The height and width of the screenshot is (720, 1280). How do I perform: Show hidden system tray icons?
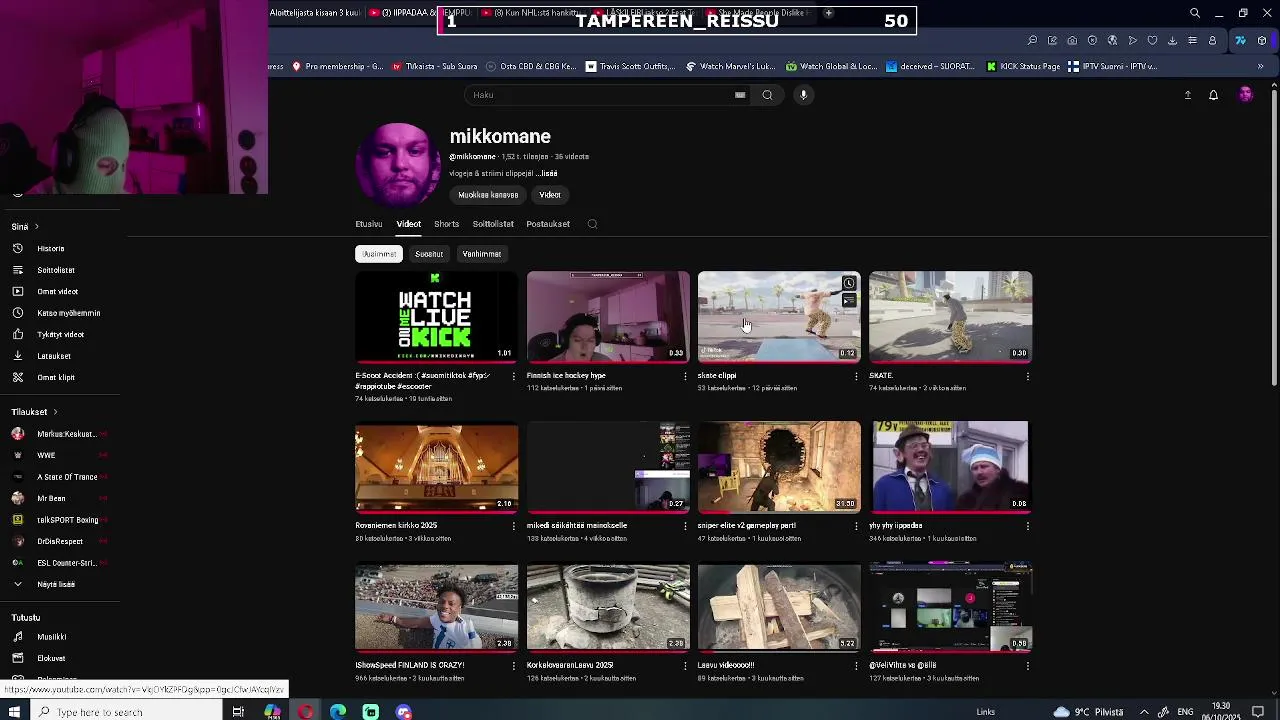[x=1144, y=712]
